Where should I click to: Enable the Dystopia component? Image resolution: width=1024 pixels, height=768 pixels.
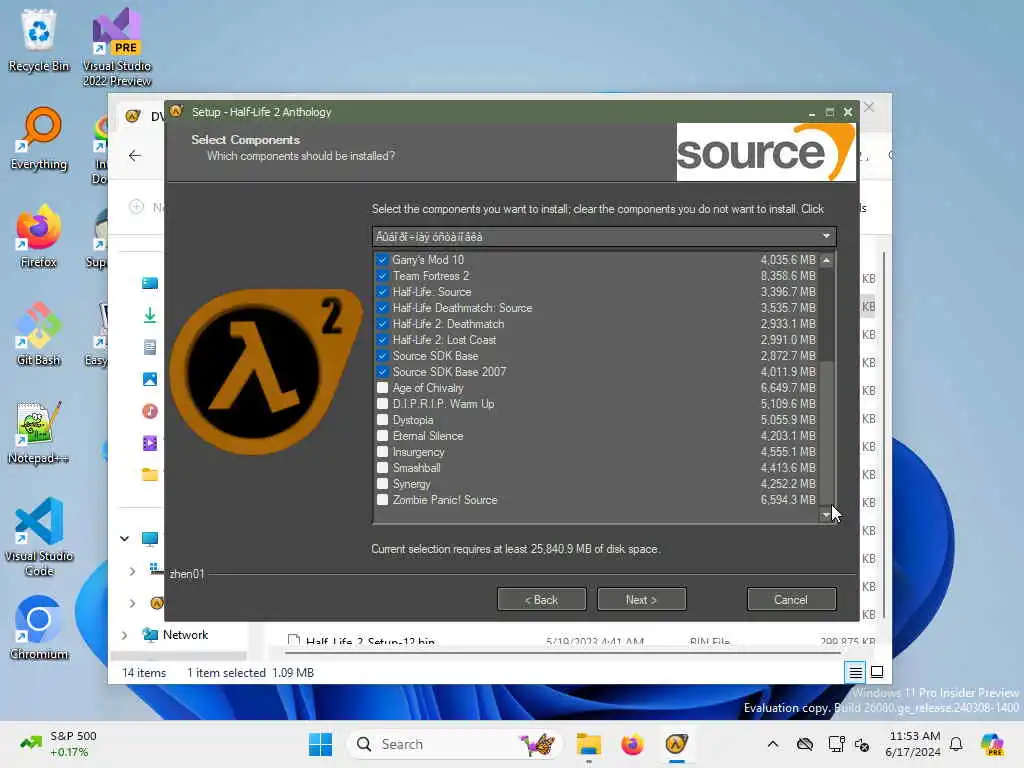pos(383,420)
